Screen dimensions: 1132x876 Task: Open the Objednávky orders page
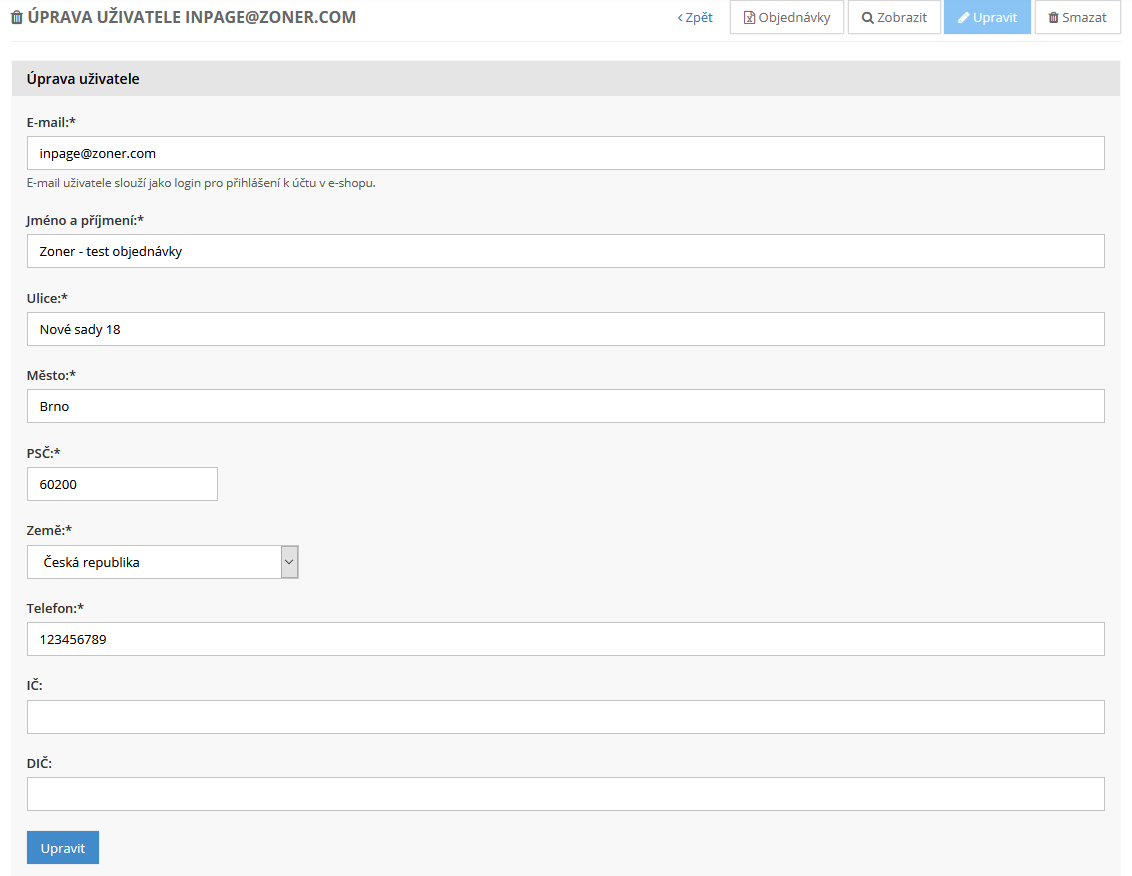794,18
